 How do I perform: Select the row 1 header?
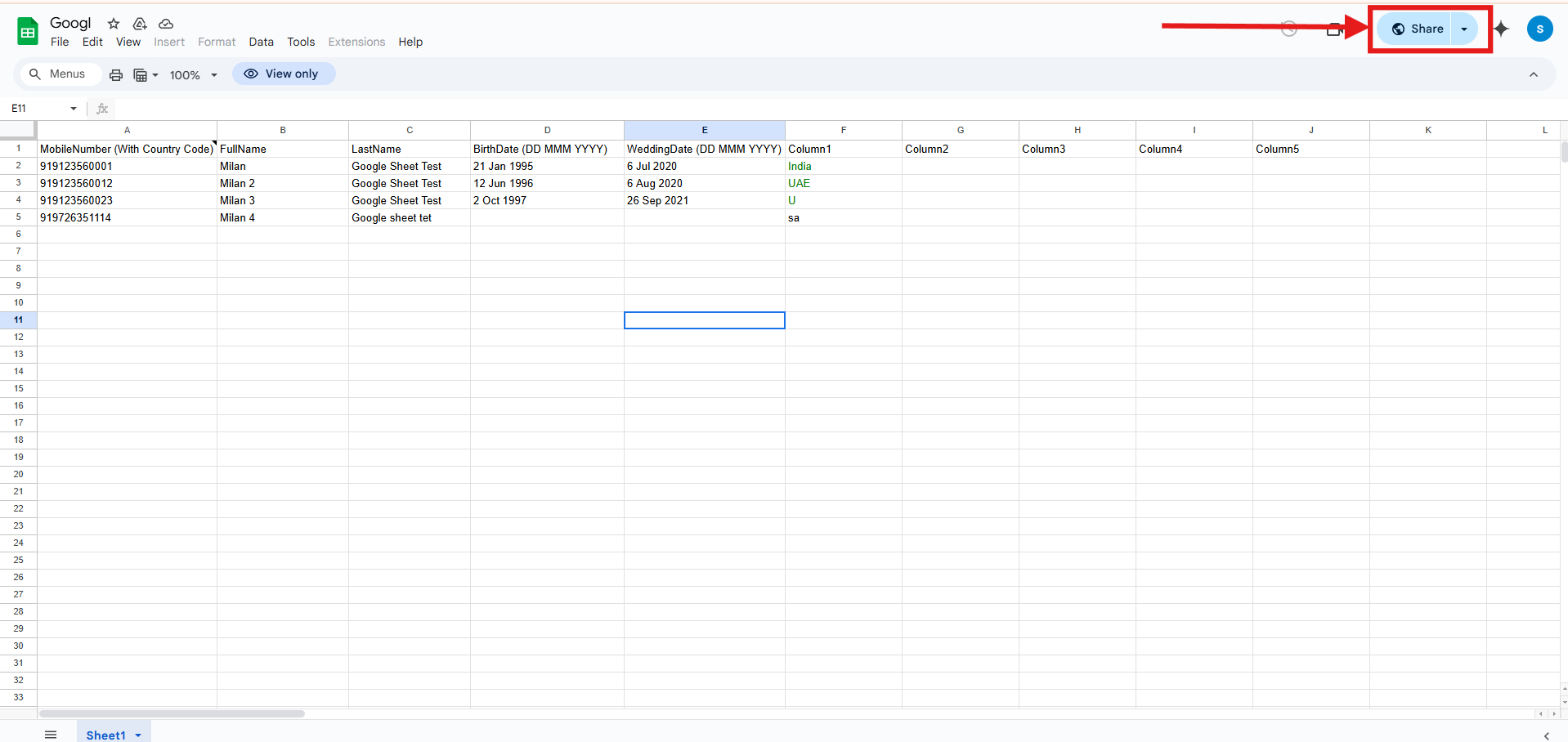[18, 148]
